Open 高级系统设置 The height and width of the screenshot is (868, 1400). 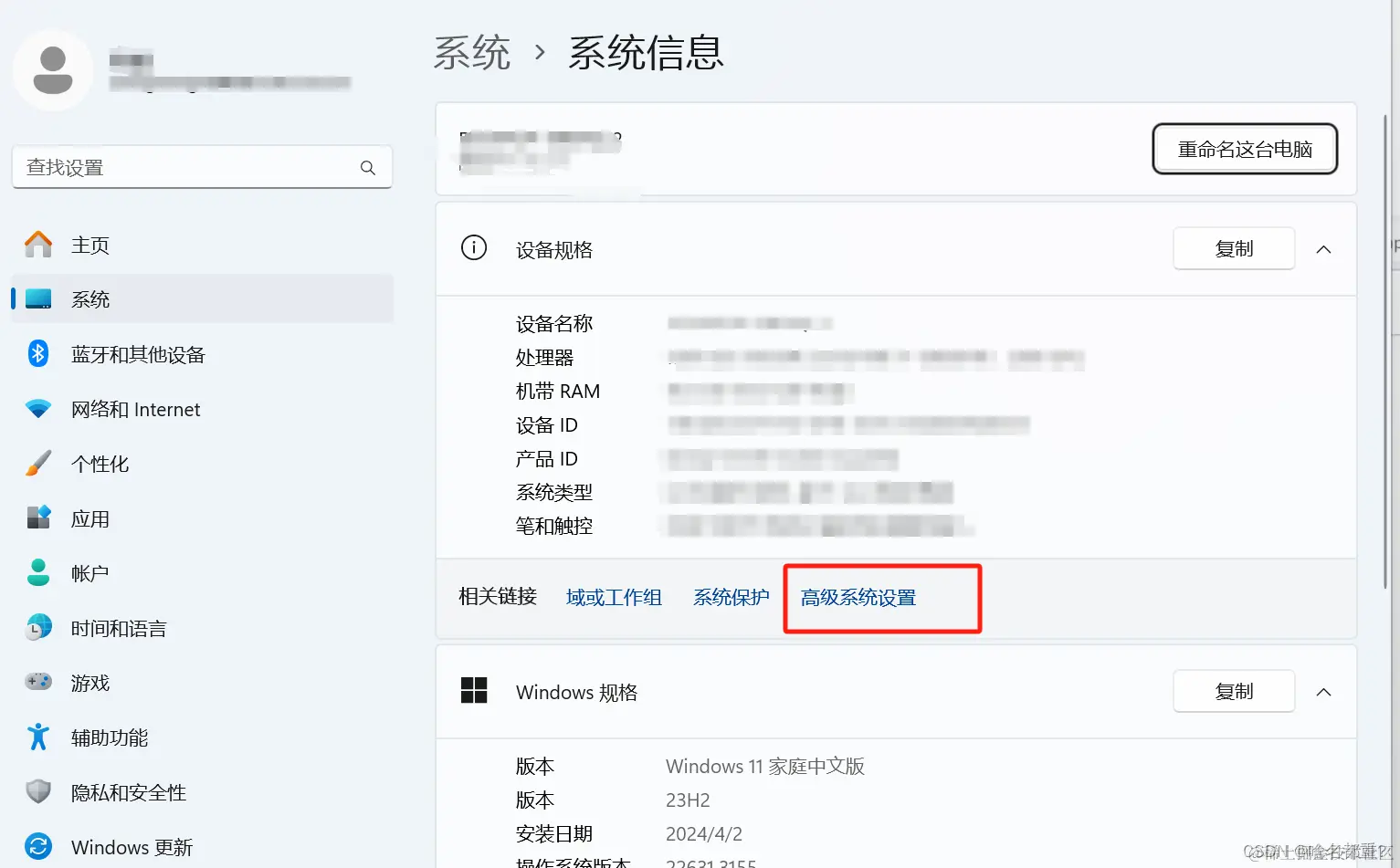point(859,598)
